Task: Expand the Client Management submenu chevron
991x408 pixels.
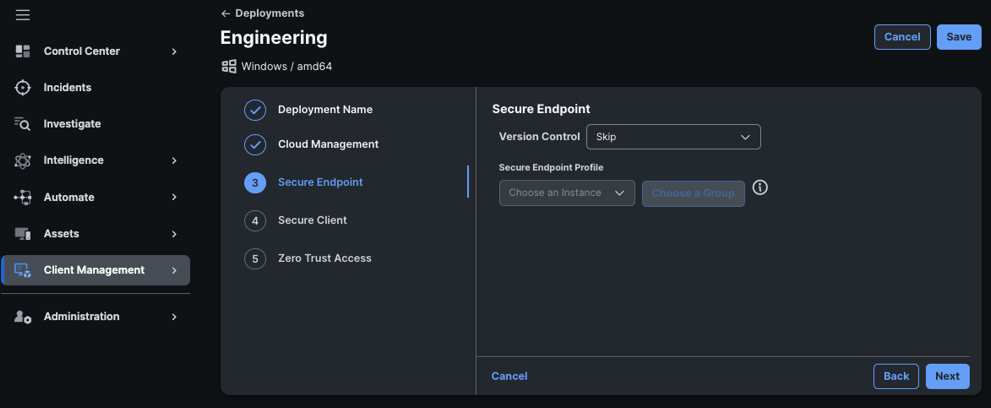Action: (x=174, y=270)
